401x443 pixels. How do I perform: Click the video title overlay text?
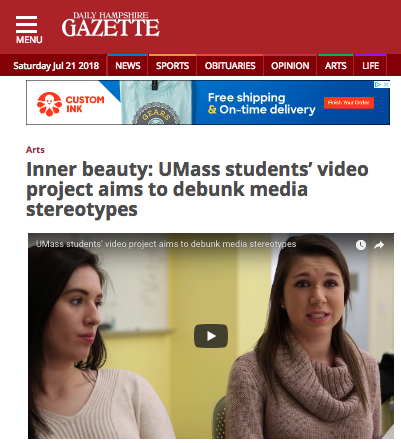(166, 244)
